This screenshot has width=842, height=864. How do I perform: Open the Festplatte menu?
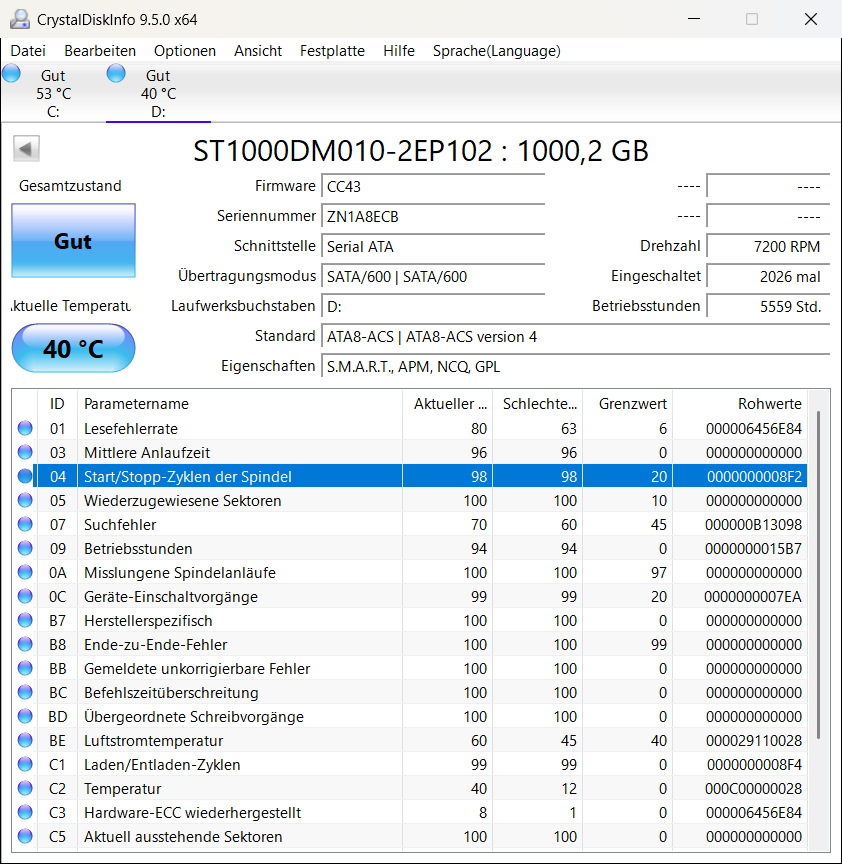click(332, 51)
